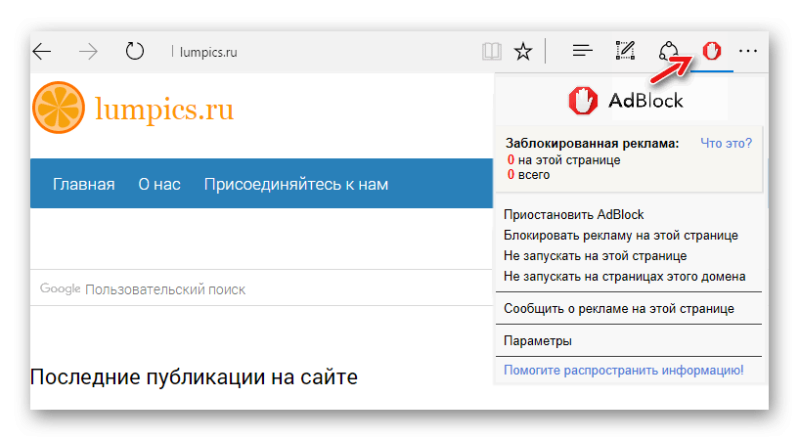Open reading view book icon
Viewport: 800px width, 441px height.
coord(491,51)
